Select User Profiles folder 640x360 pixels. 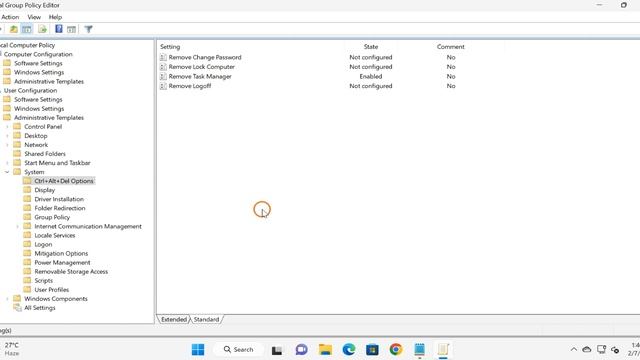(52, 290)
